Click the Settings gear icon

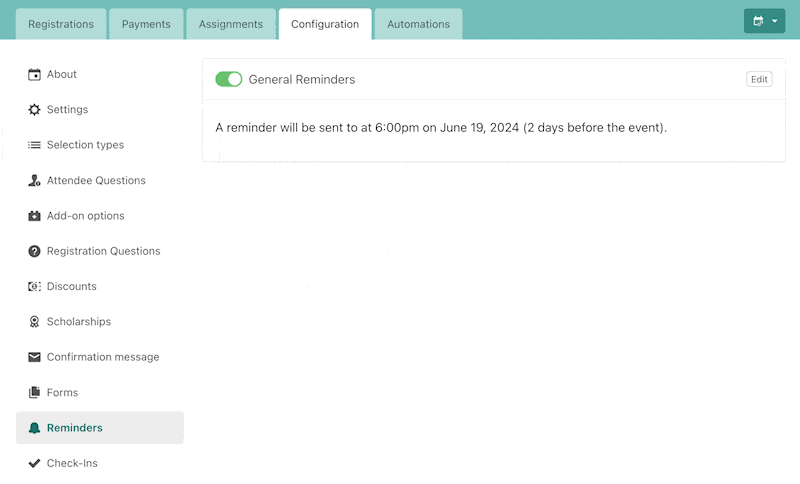(x=34, y=110)
